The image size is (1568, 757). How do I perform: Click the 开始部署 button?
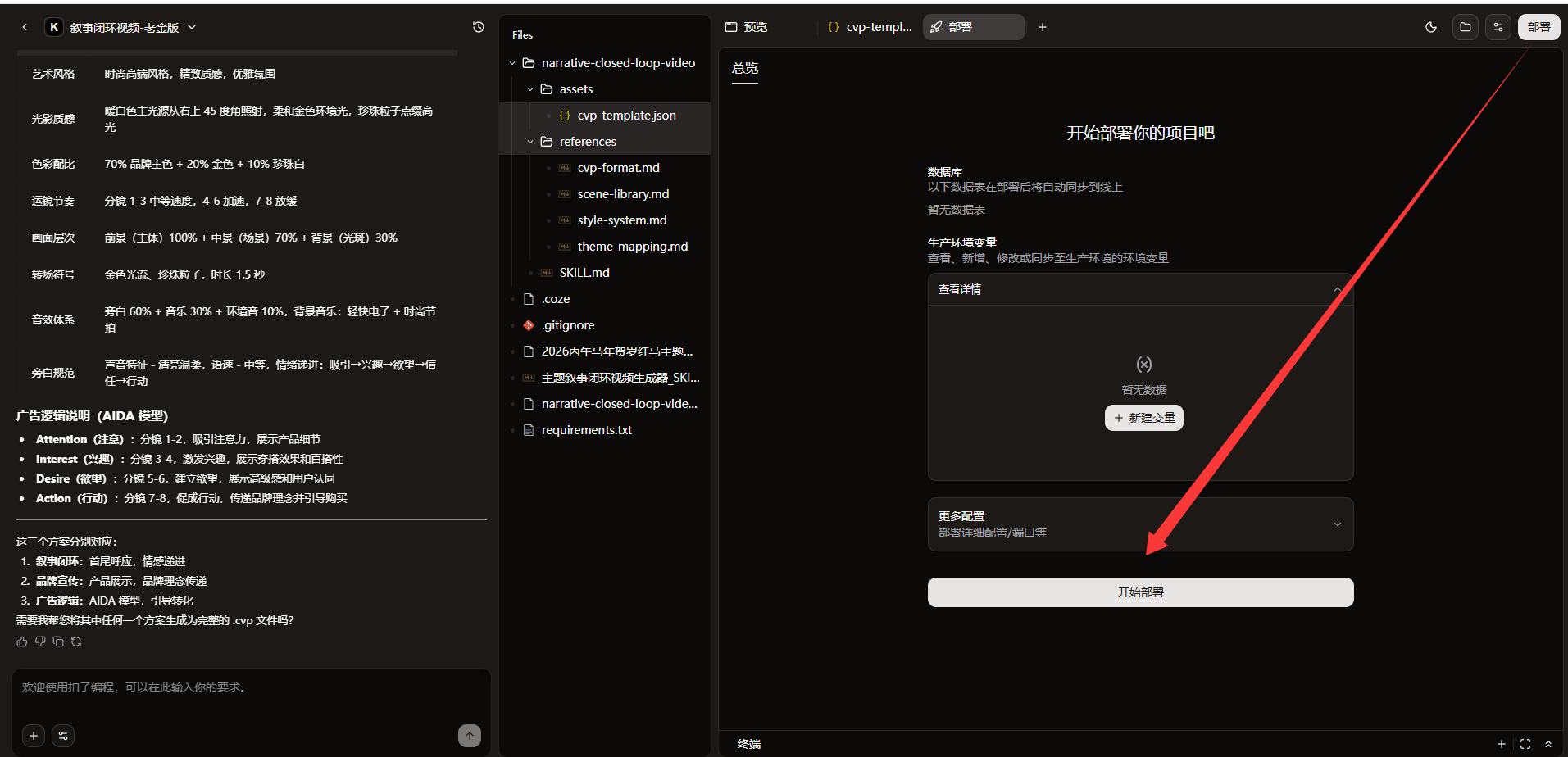click(x=1140, y=592)
